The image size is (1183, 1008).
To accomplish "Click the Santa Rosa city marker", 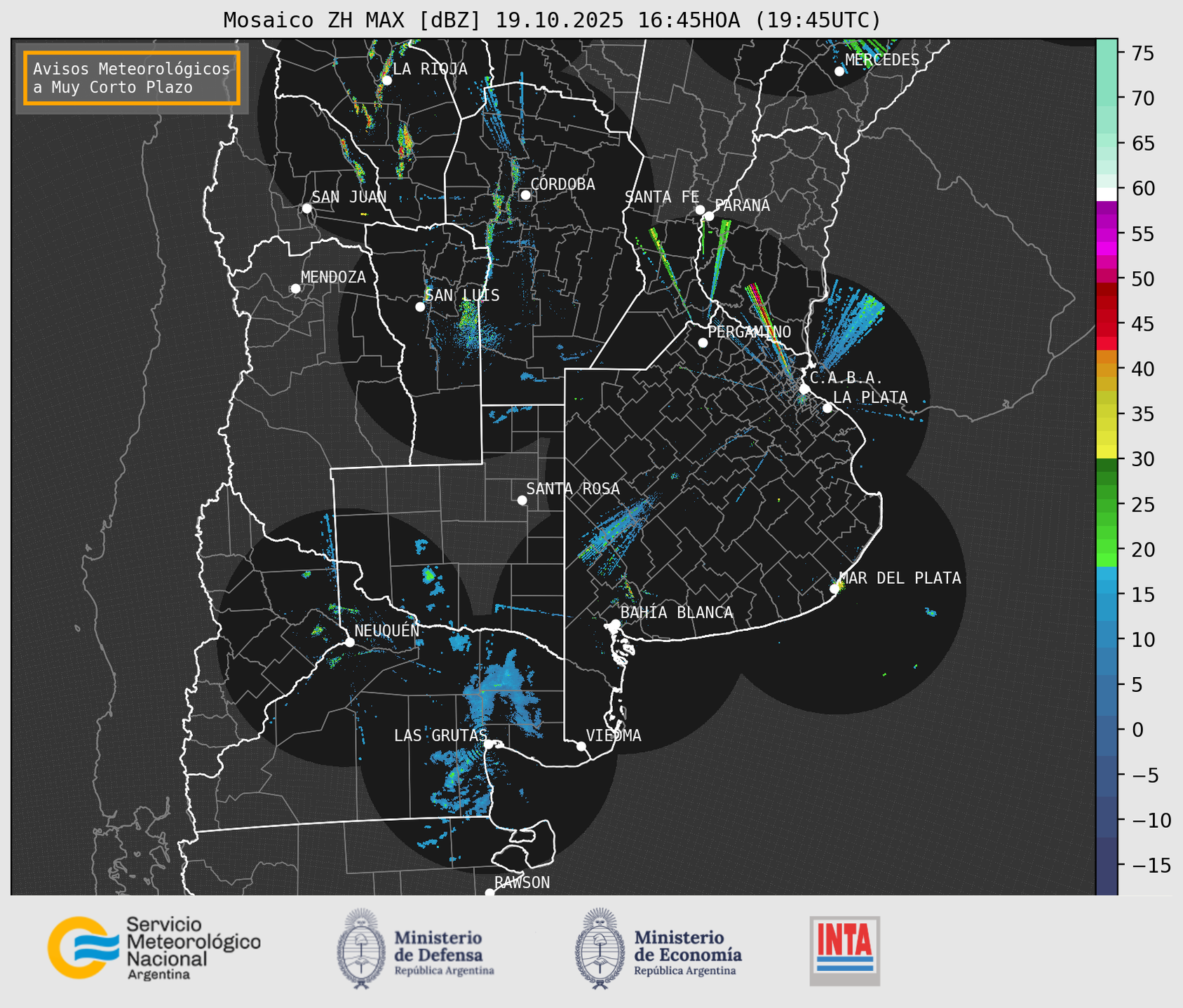I will tap(522, 500).
